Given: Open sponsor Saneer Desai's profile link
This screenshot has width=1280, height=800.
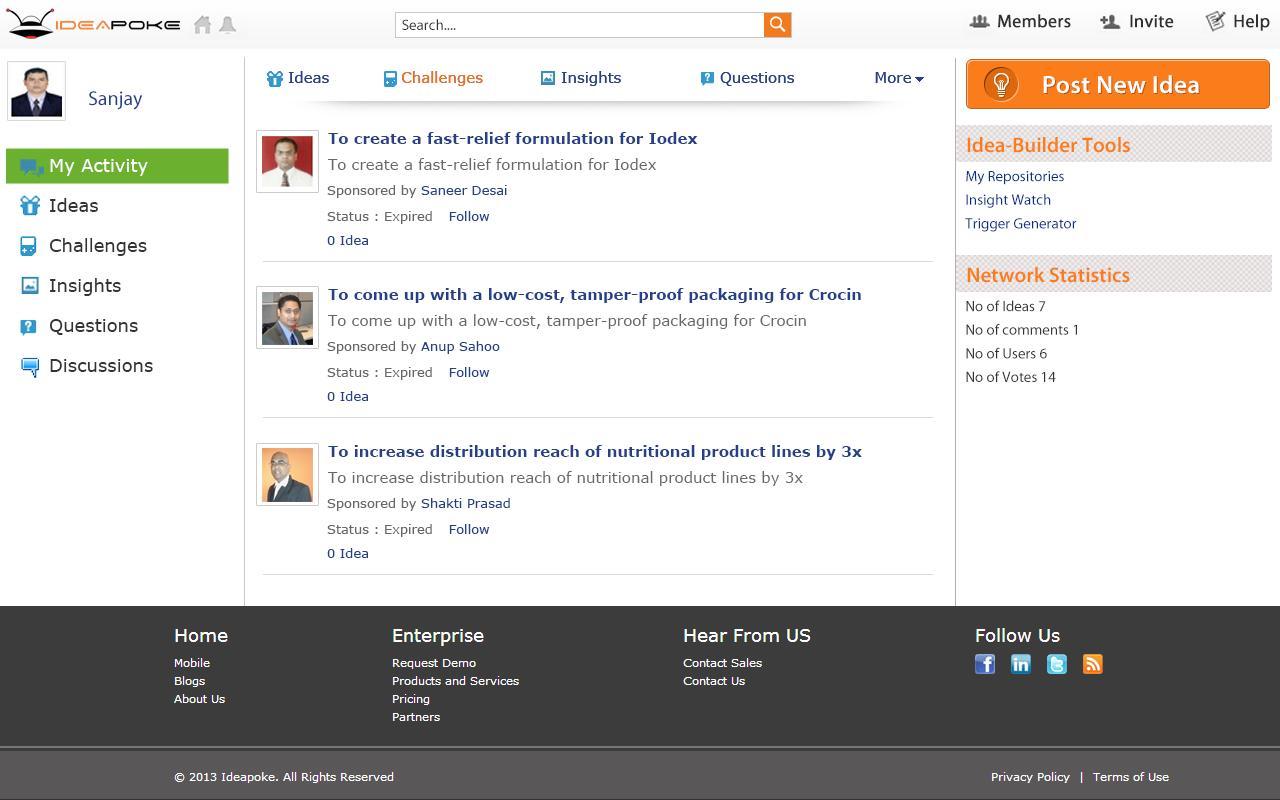Looking at the screenshot, I should pos(464,190).
